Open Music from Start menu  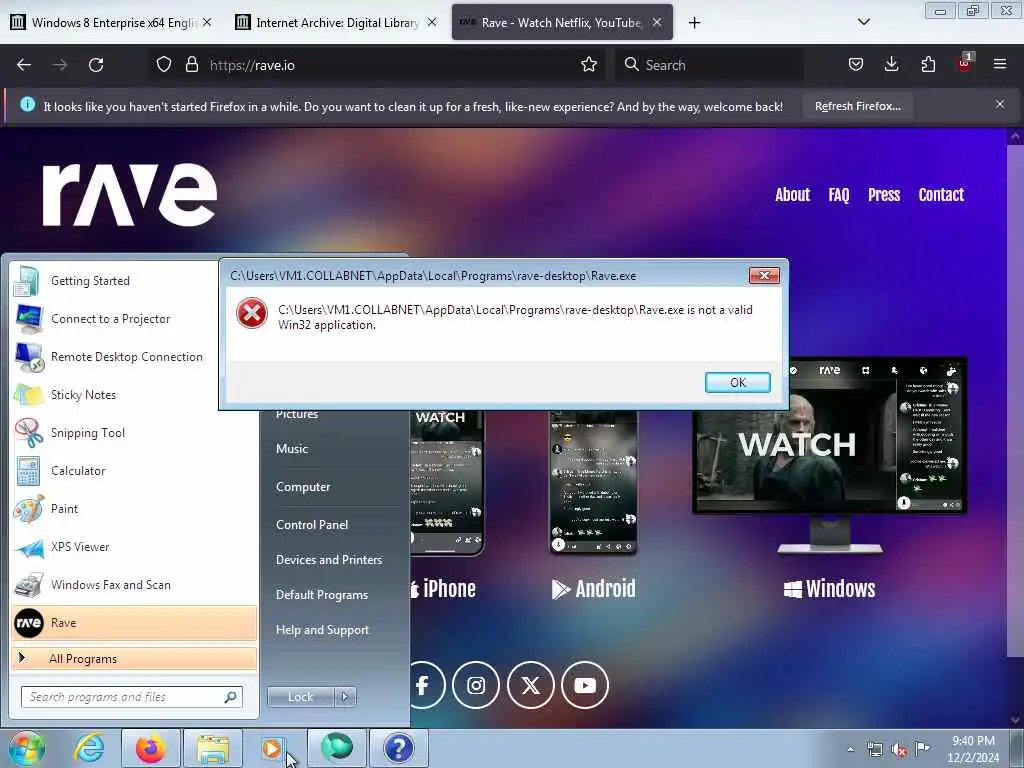pyautogui.click(x=292, y=449)
